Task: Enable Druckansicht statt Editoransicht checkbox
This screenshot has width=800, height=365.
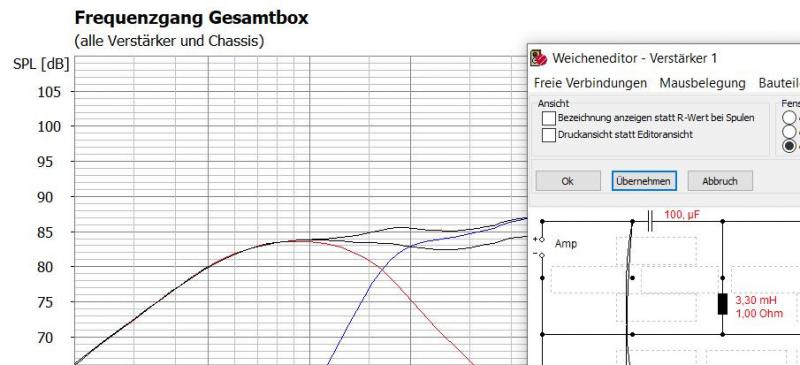Action: coord(548,135)
